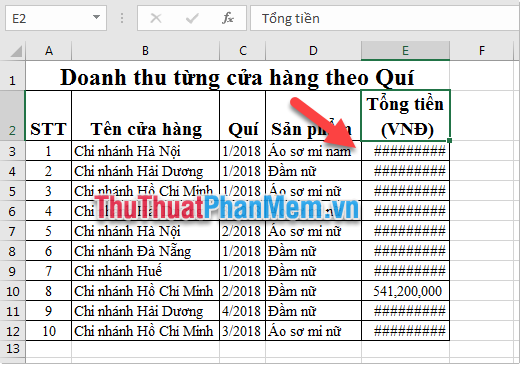
Task: Select column E header
Action: 405,51
